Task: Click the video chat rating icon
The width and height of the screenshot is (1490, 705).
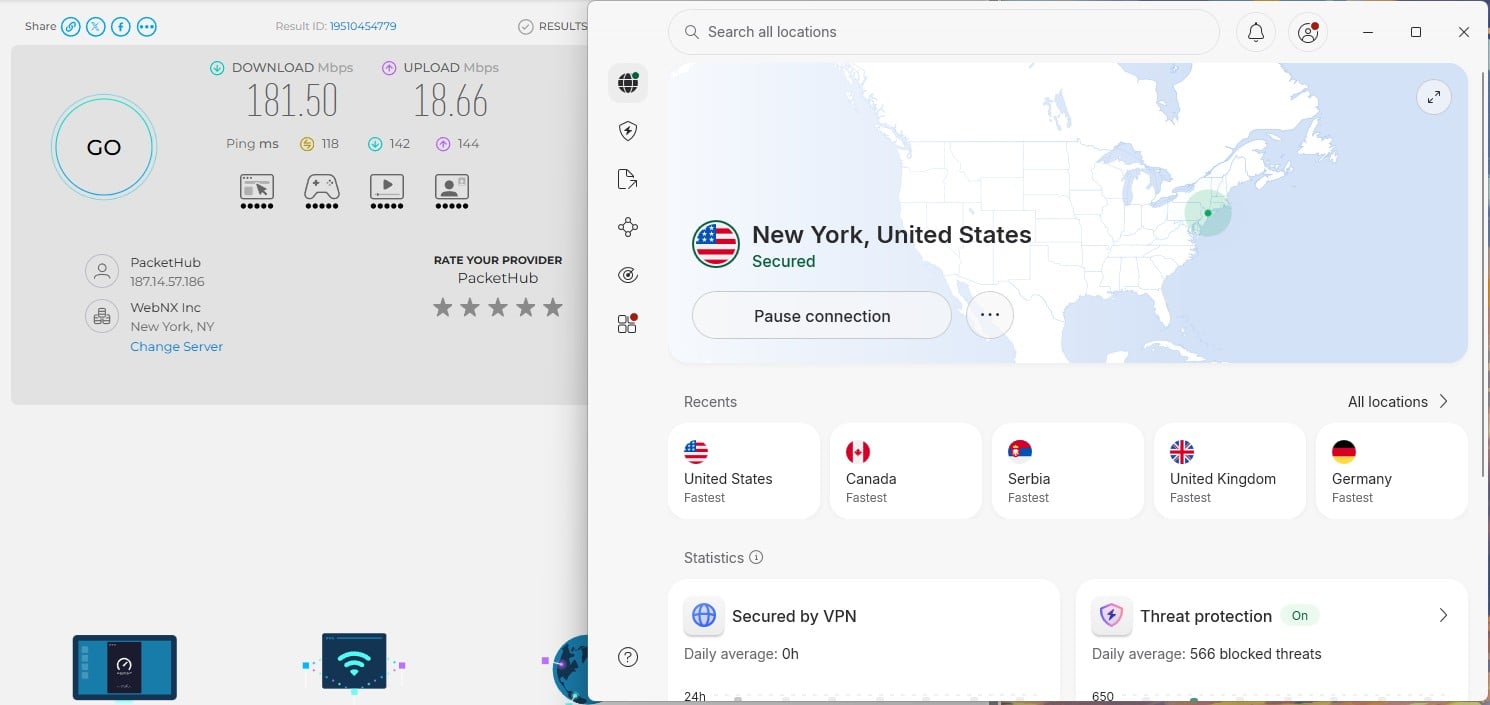Action: tap(452, 187)
